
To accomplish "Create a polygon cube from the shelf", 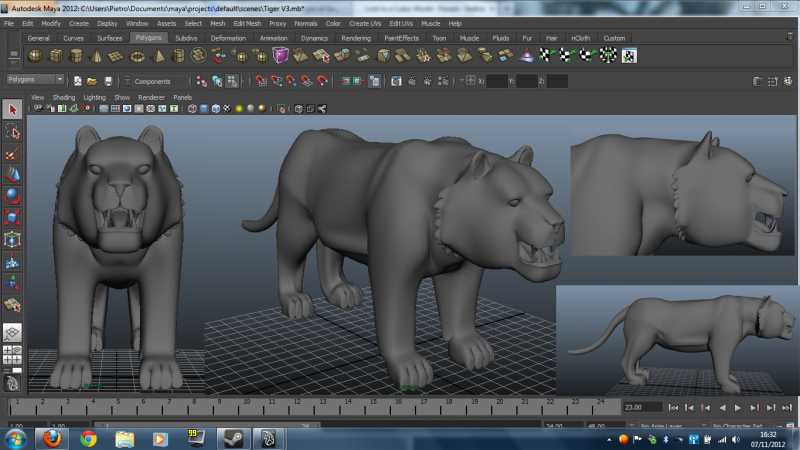I will point(56,55).
